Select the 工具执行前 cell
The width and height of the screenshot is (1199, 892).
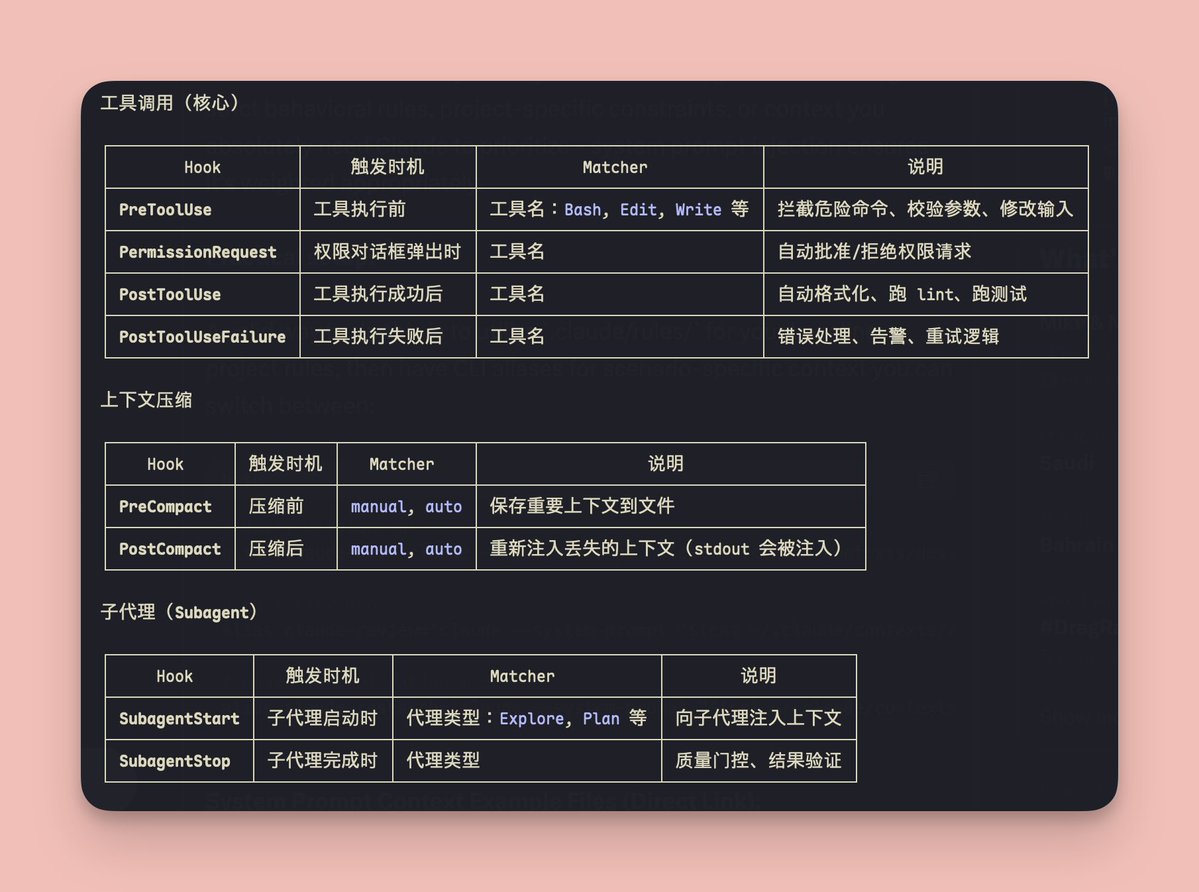point(388,209)
